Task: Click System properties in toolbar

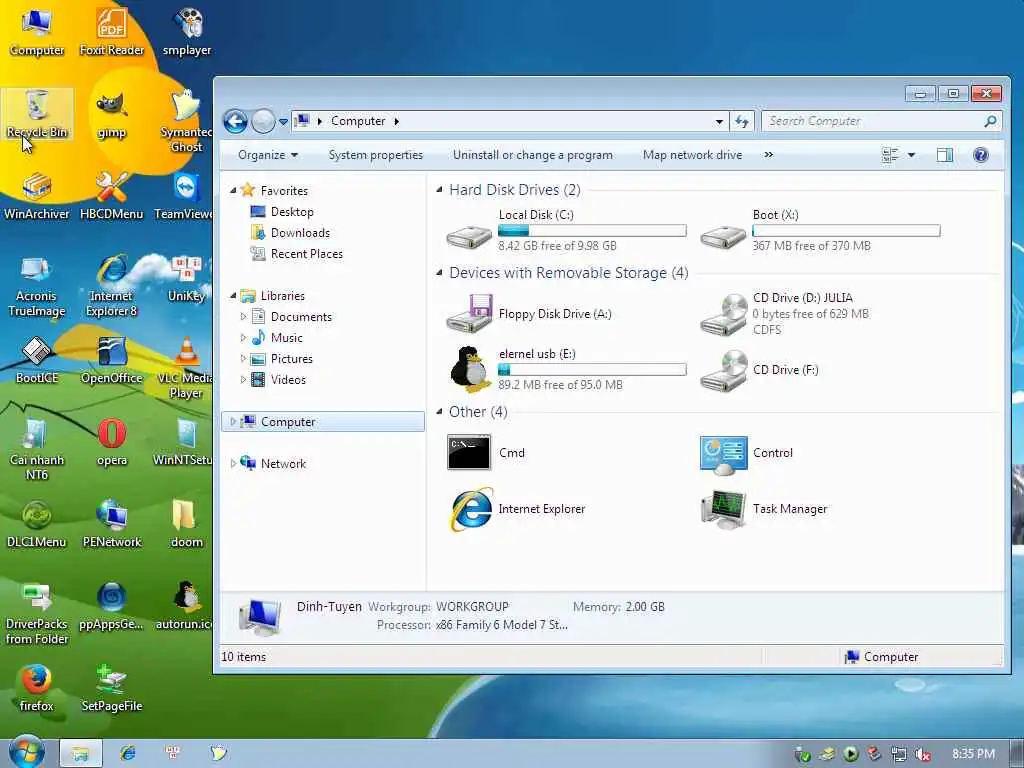Action: [x=376, y=155]
